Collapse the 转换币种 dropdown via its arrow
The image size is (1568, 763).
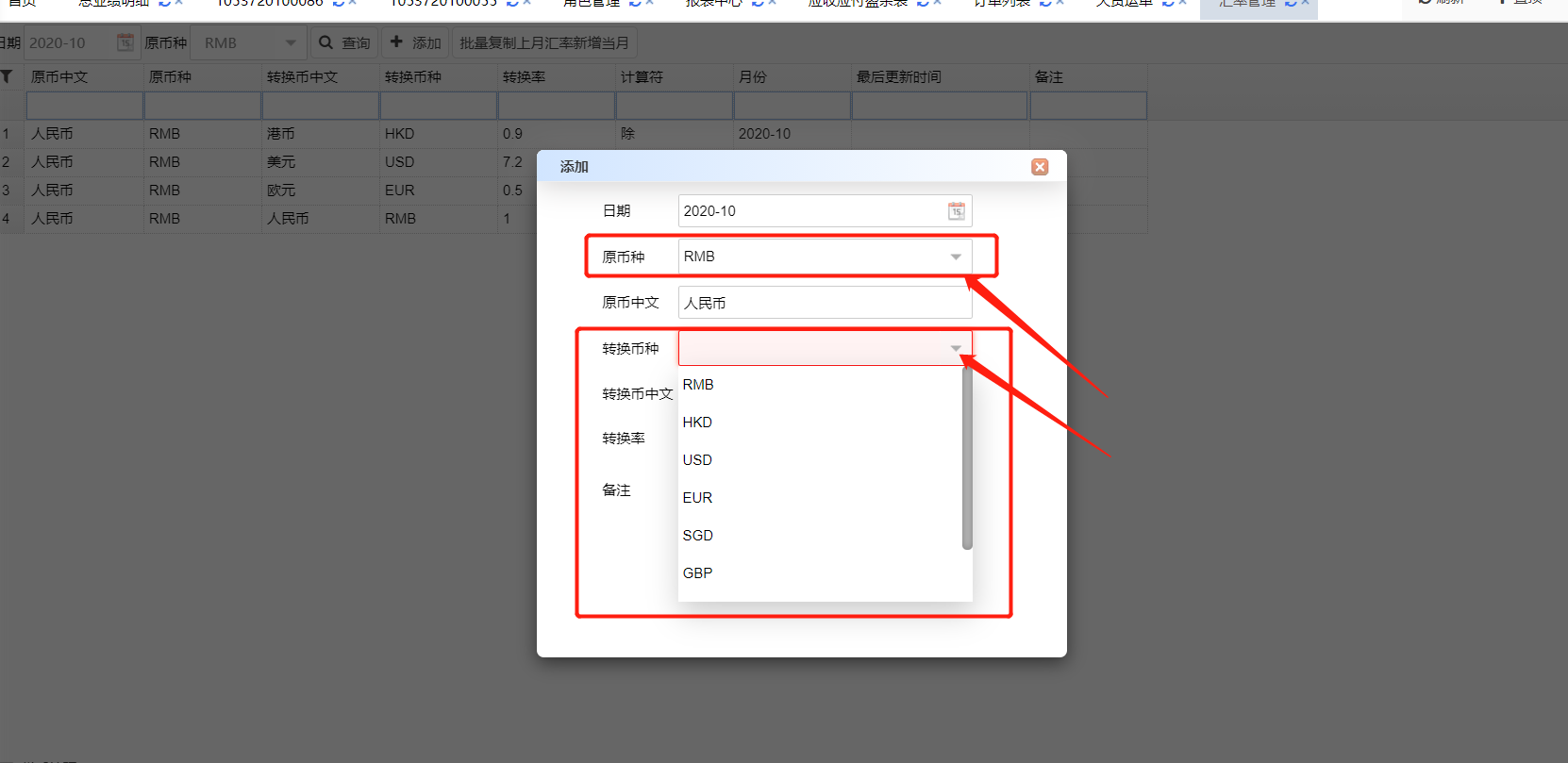(x=956, y=349)
